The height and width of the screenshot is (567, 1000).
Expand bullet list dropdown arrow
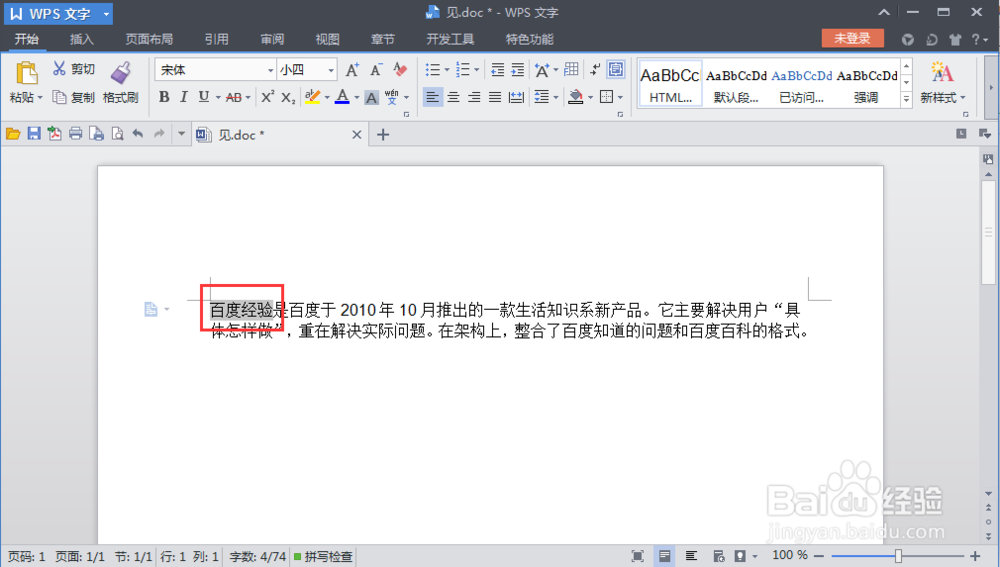(446, 70)
